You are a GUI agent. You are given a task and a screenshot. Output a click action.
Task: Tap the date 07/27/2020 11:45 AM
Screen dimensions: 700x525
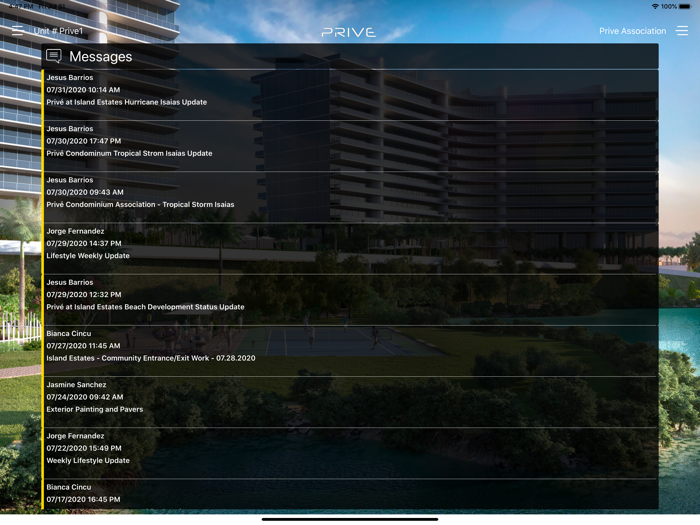coord(83,346)
